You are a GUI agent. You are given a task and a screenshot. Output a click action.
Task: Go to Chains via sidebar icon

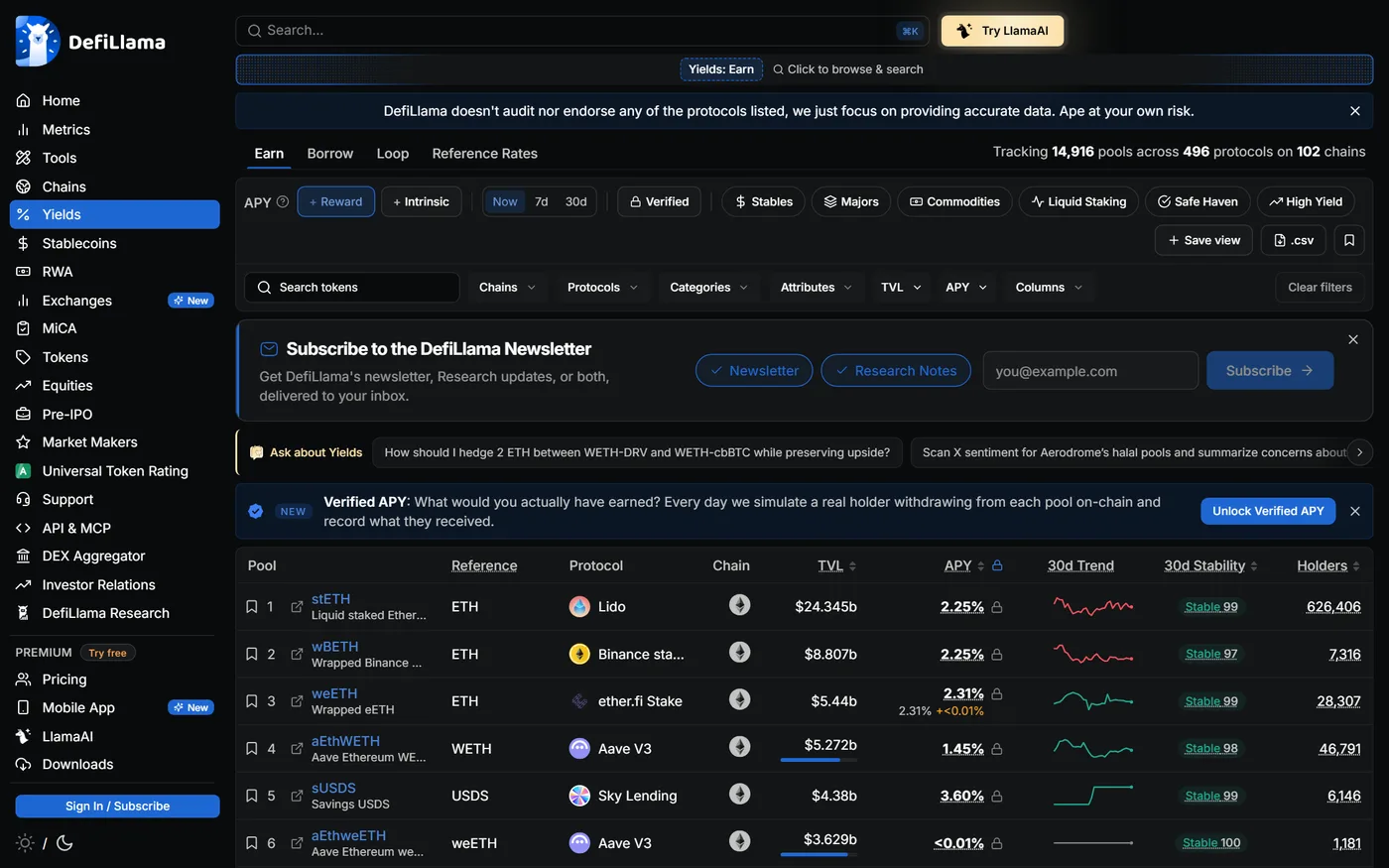[x=24, y=186]
